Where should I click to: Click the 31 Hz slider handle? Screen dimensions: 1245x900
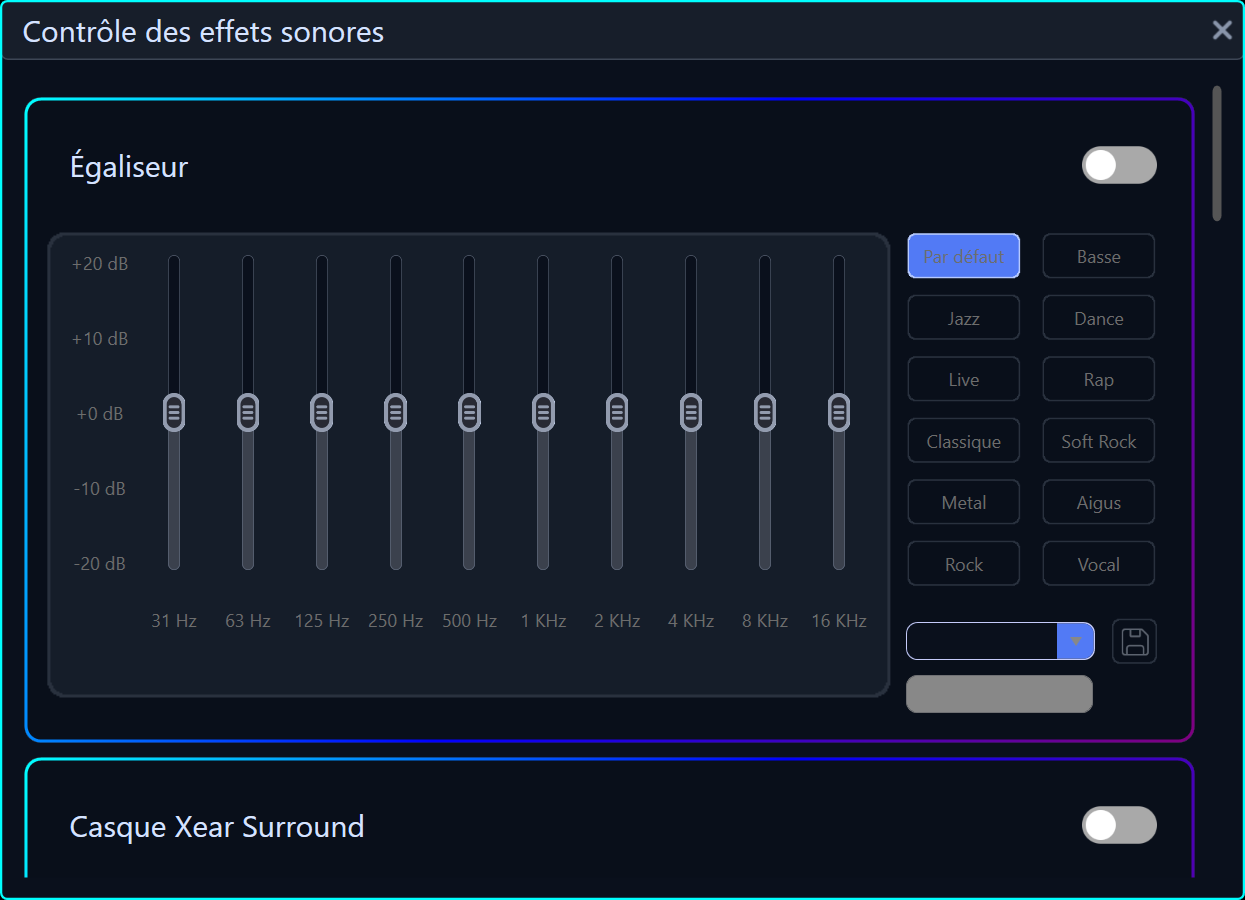pos(174,412)
